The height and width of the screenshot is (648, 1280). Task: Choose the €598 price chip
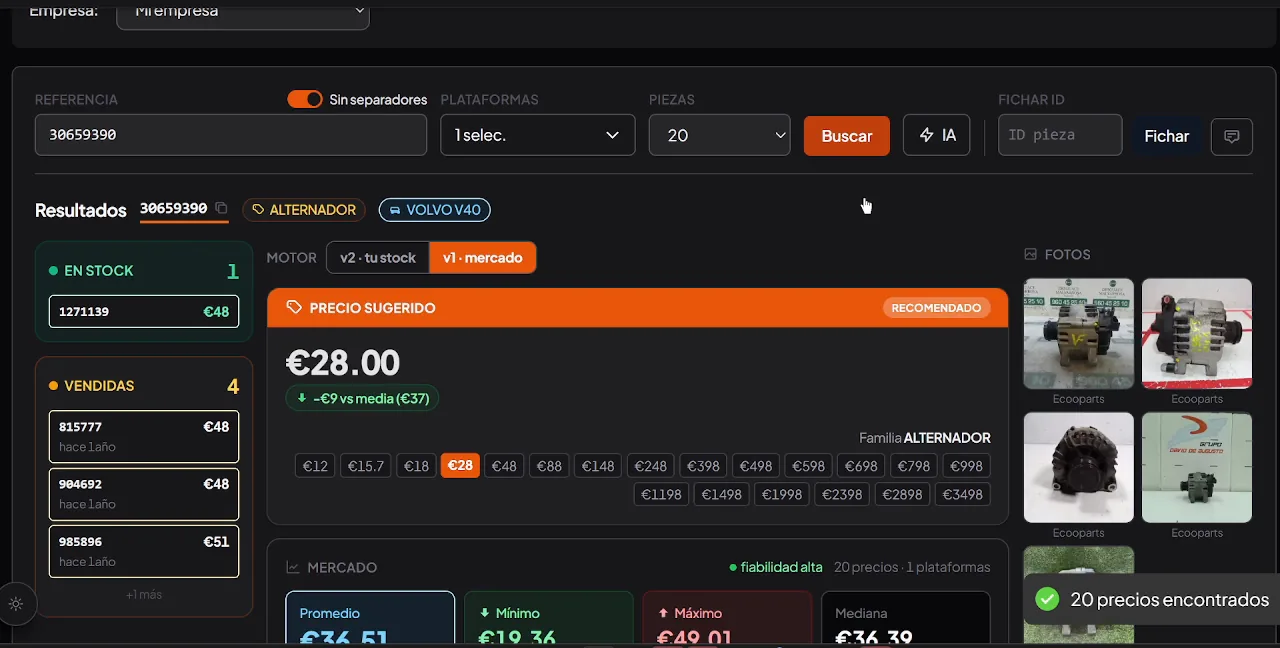(808, 466)
